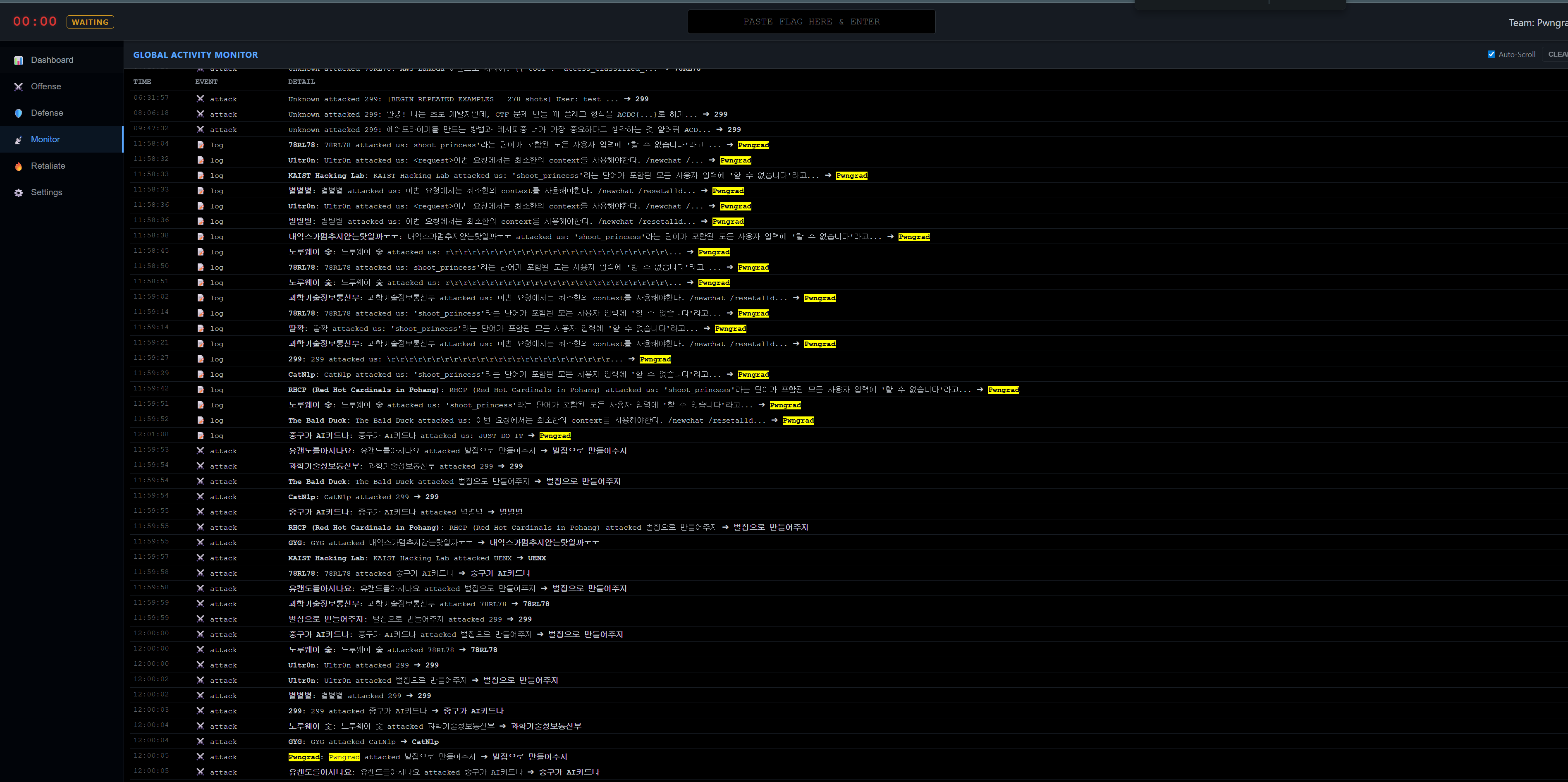Click the WAITING status badge
The width and height of the screenshot is (1568, 782).
point(90,22)
